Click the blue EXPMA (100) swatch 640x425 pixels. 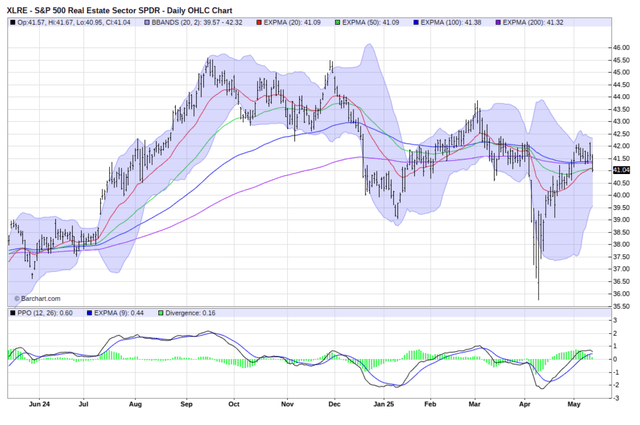click(416, 22)
